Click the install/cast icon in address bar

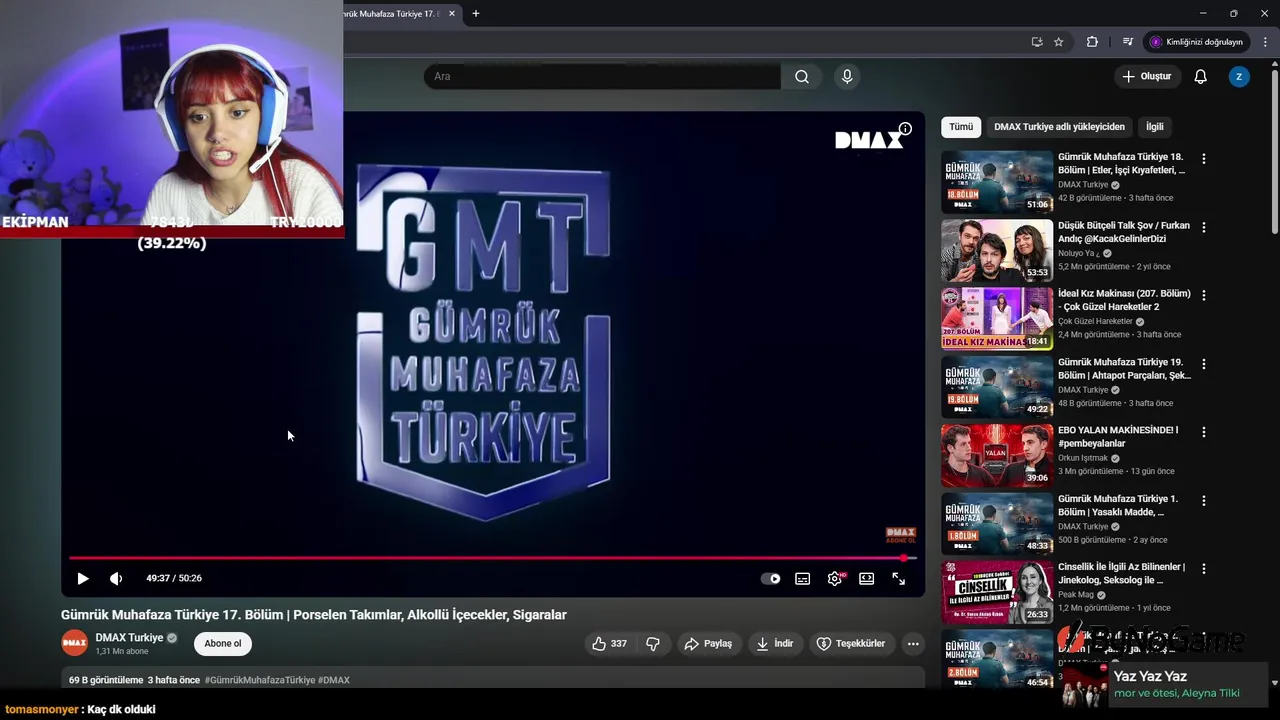coord(1037,42)
